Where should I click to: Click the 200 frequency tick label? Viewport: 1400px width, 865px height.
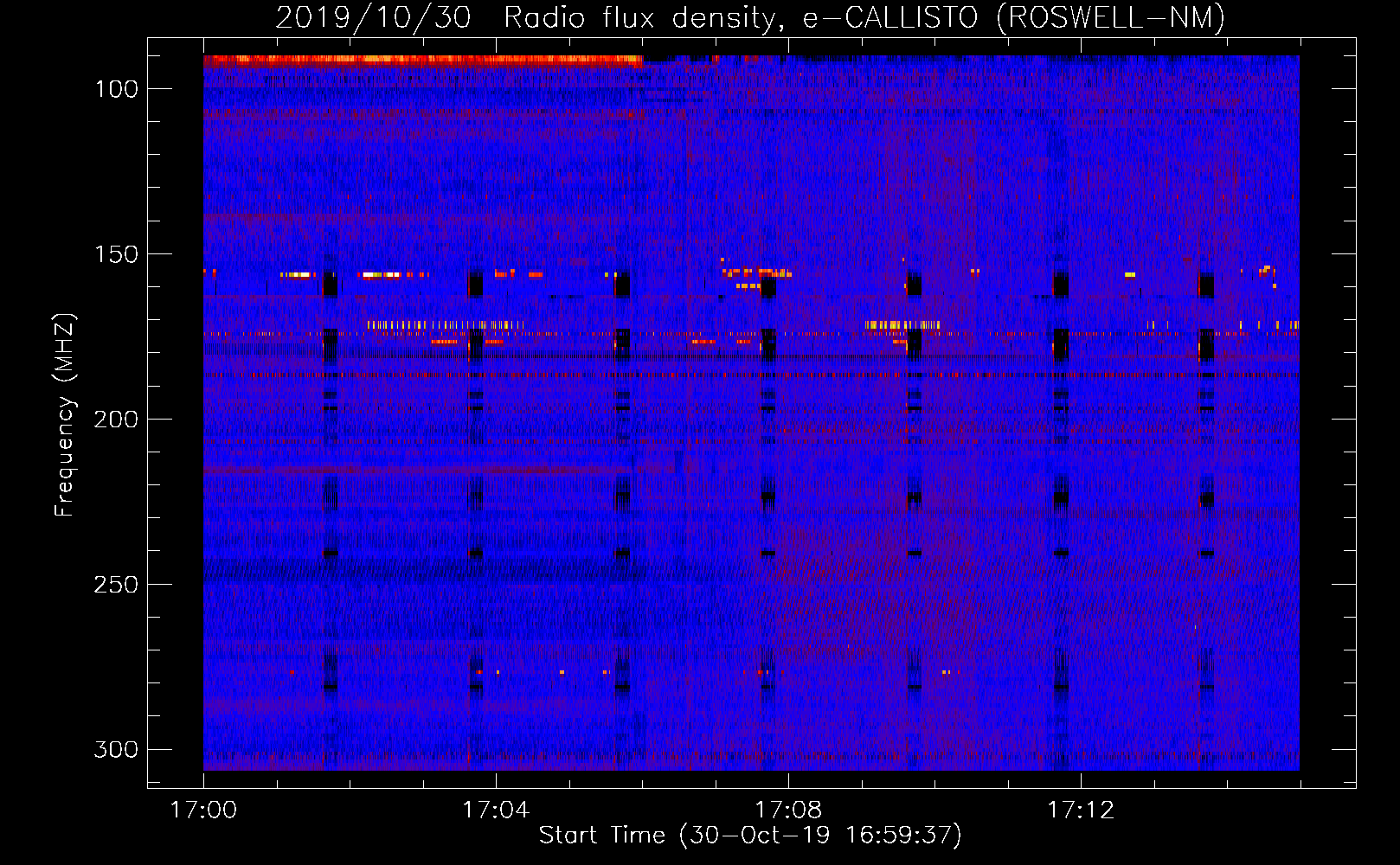(116, 420)
